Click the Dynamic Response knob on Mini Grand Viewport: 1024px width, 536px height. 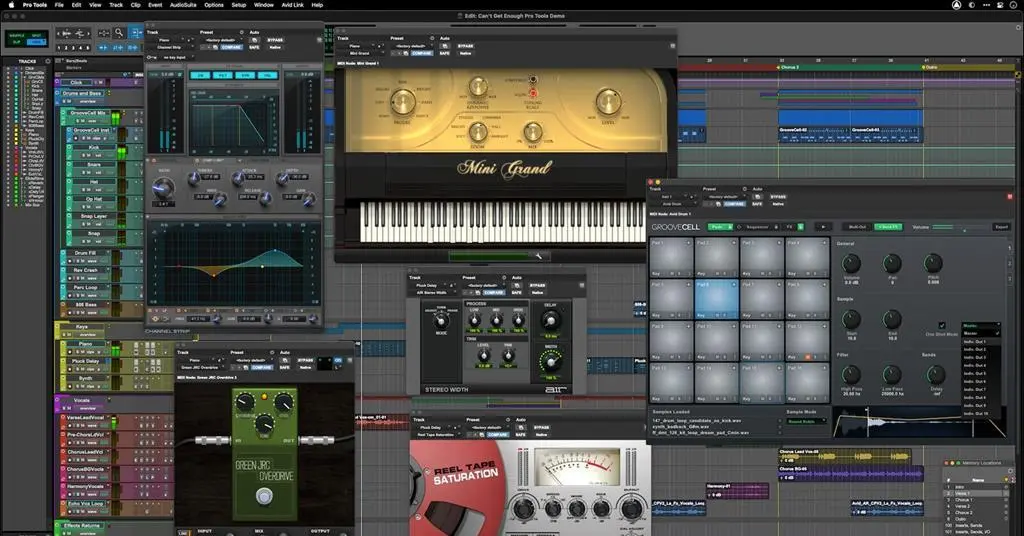point(478,86)
